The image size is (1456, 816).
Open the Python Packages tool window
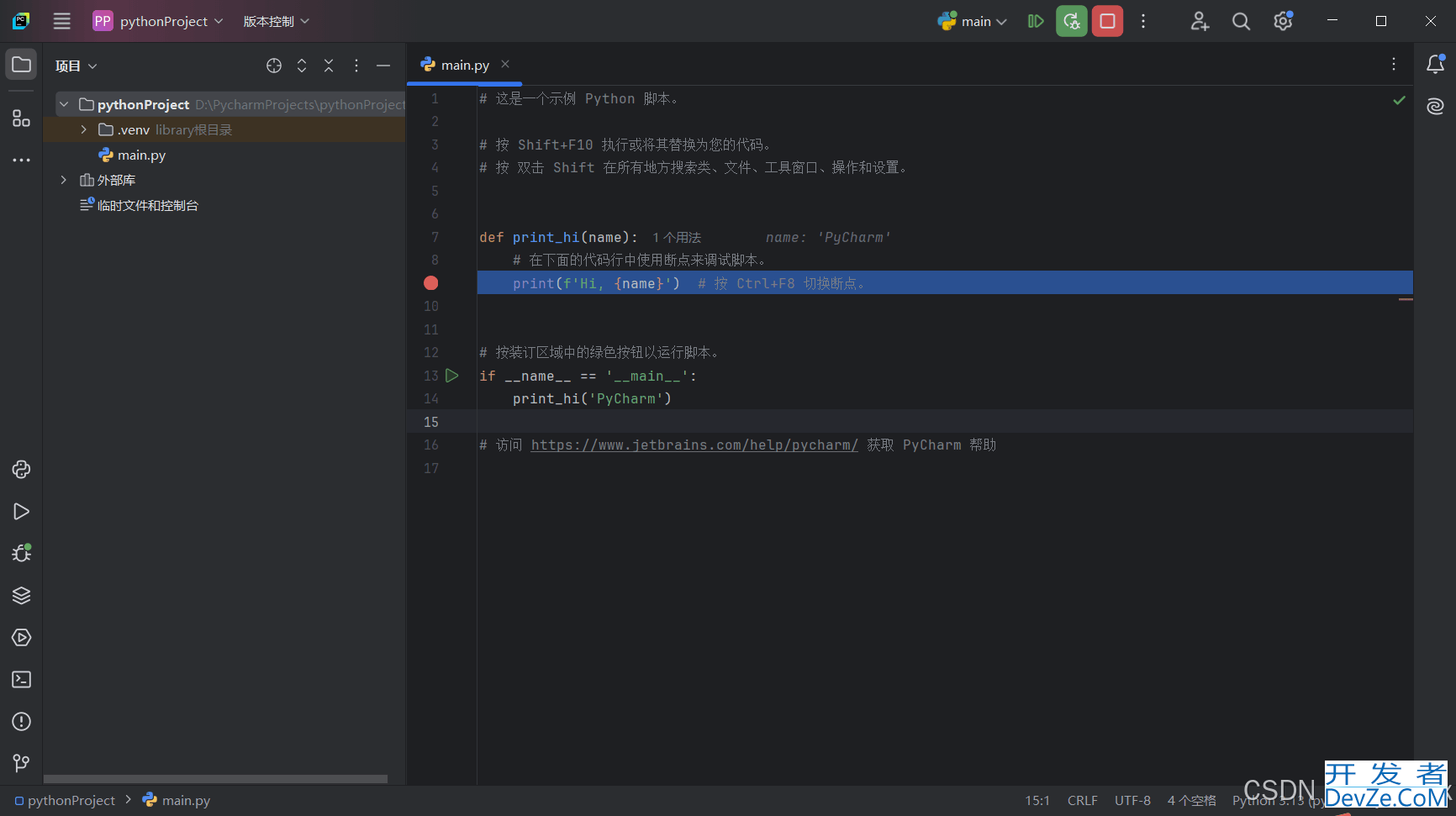[21, 469]
